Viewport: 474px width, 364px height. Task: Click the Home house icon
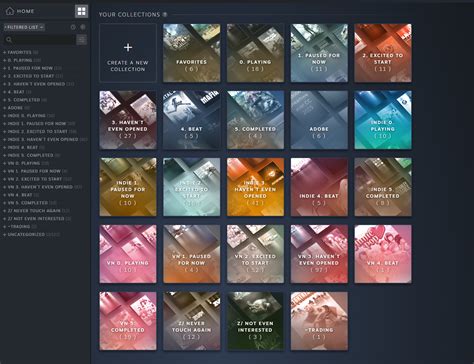[x=10, y=11]
